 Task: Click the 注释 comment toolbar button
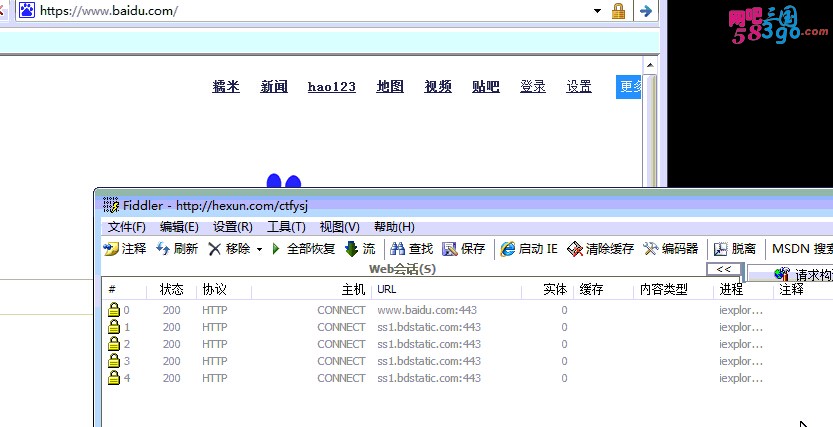125,249
